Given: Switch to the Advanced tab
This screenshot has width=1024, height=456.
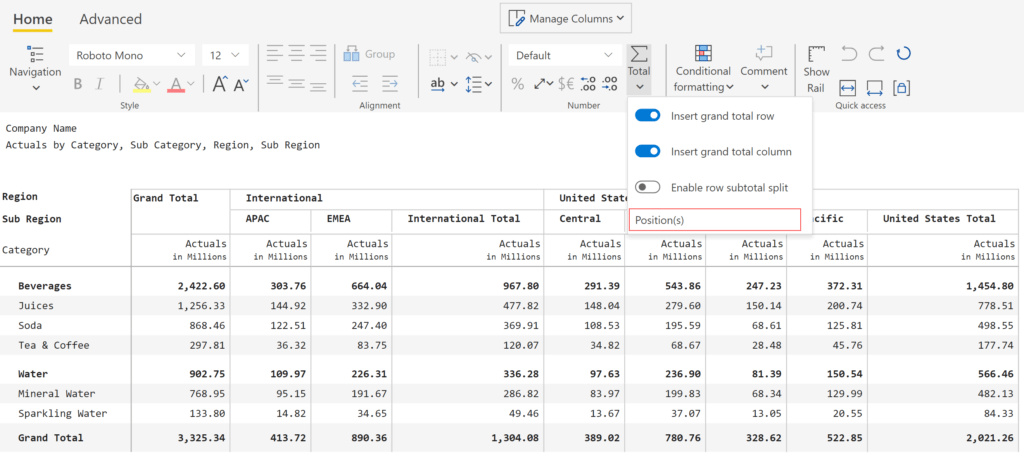Looking at the screenshot, I should tap(110, 19).
